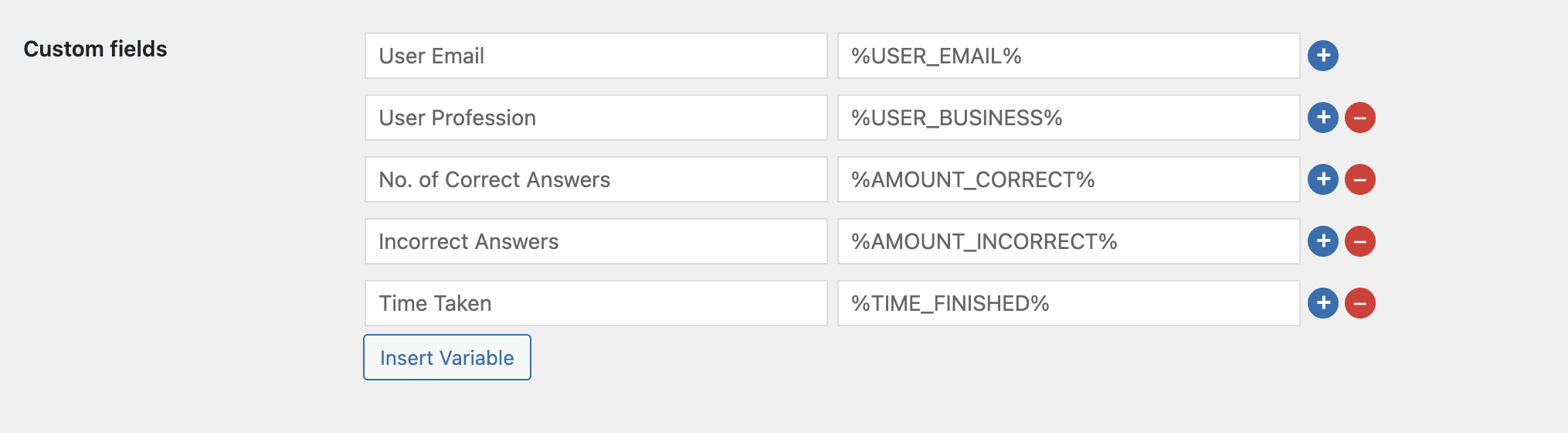Edit the Incorrect Answers name field
The height and width of the screenshot is (433, 1568).
point(596,241)
